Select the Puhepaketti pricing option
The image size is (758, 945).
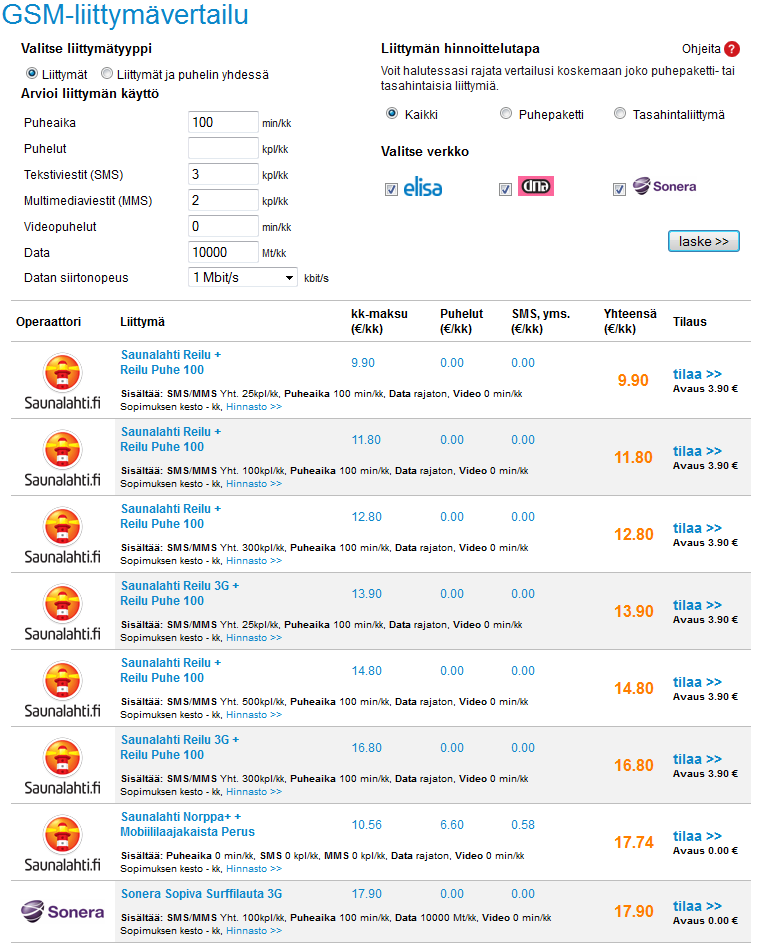point(507,114)
